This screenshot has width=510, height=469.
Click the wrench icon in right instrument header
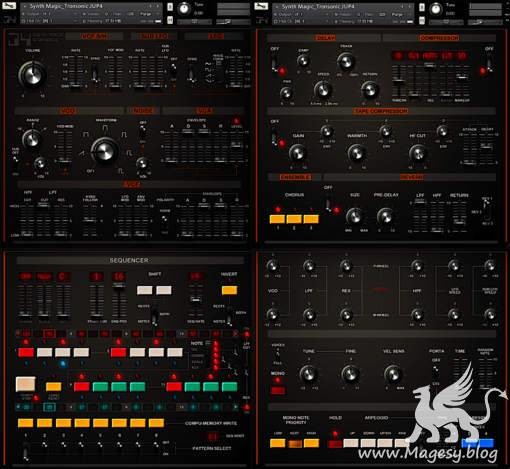(x=261, y=6)
